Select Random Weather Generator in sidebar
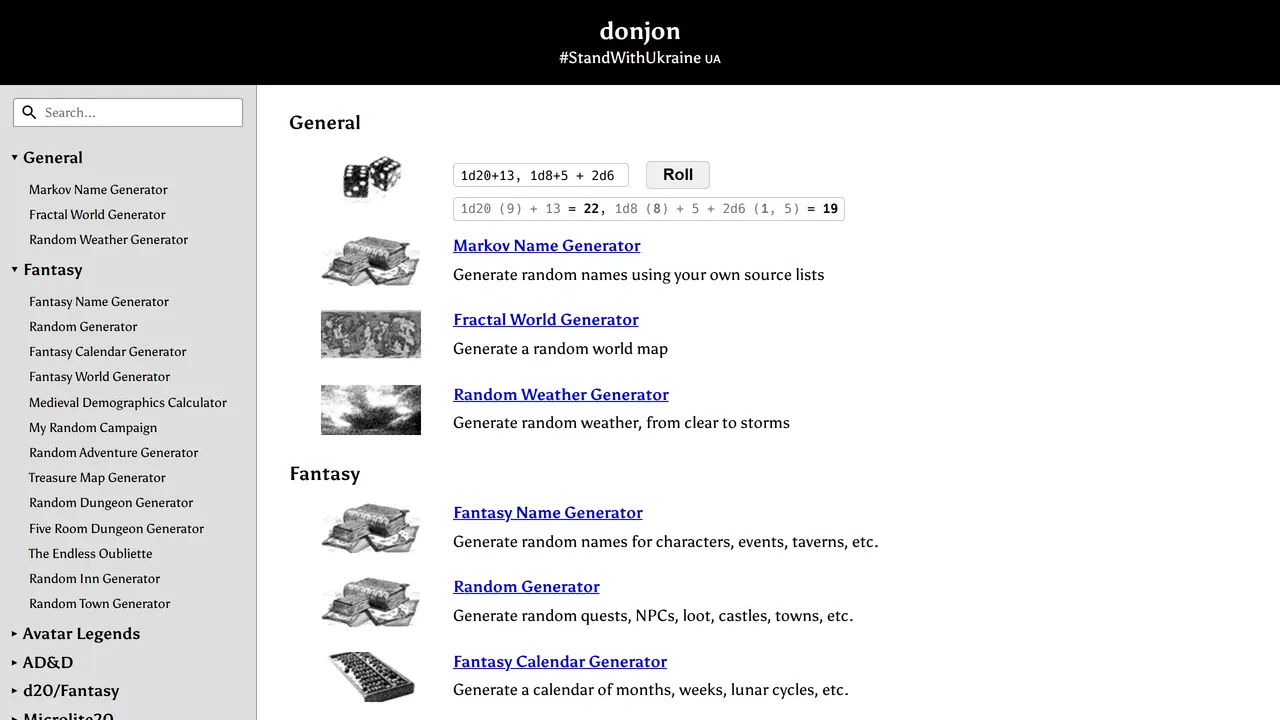 [108, 240]
